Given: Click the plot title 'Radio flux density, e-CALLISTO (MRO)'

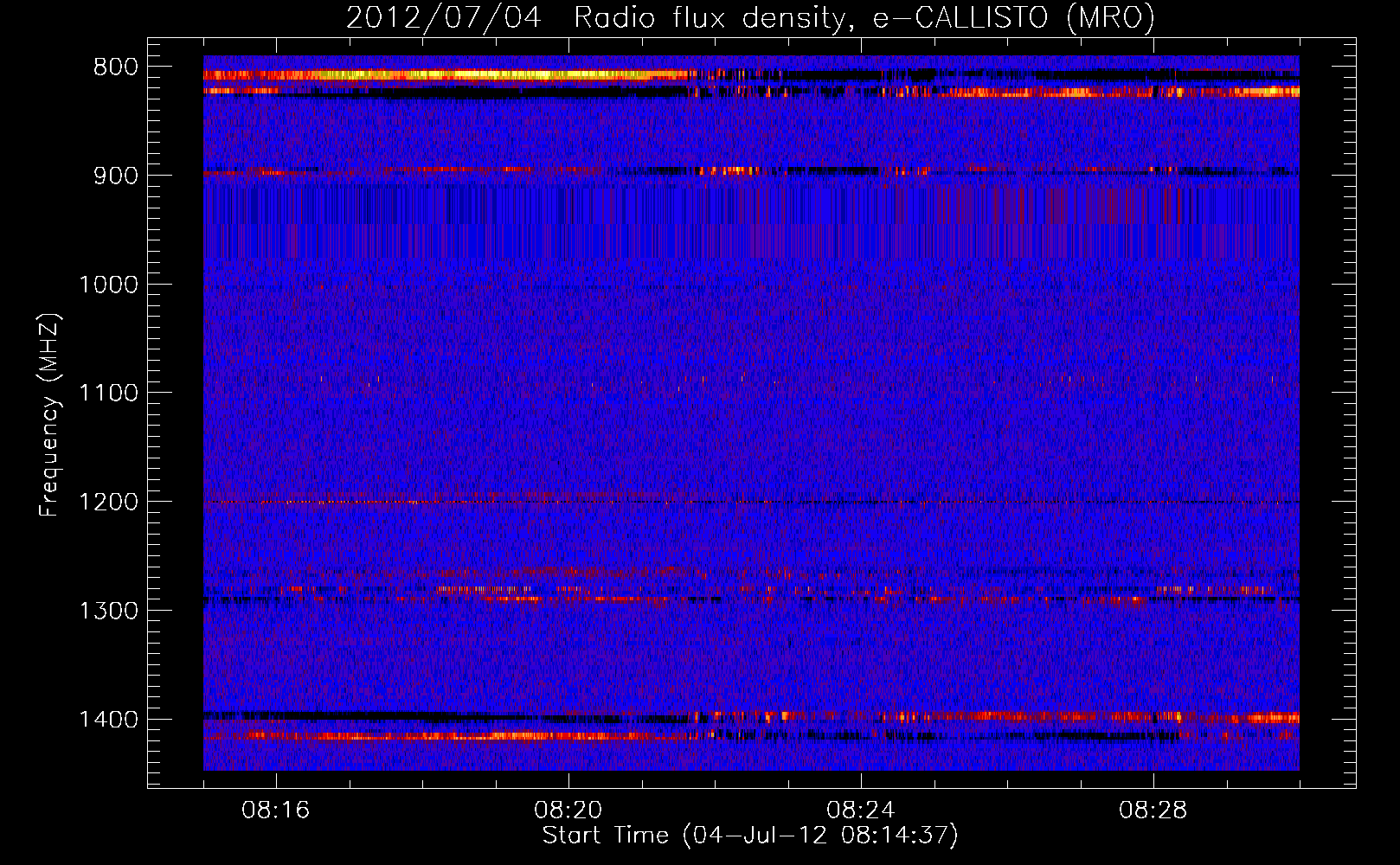Looking at the screenshot, I should coord(864,17).
